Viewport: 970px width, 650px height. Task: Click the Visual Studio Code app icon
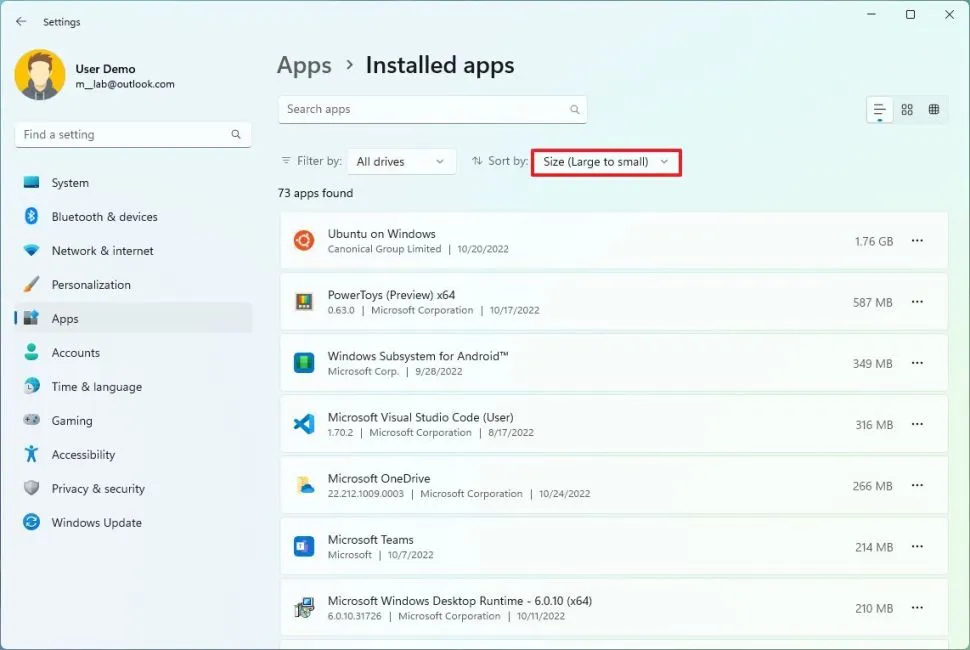coord(304,424)
